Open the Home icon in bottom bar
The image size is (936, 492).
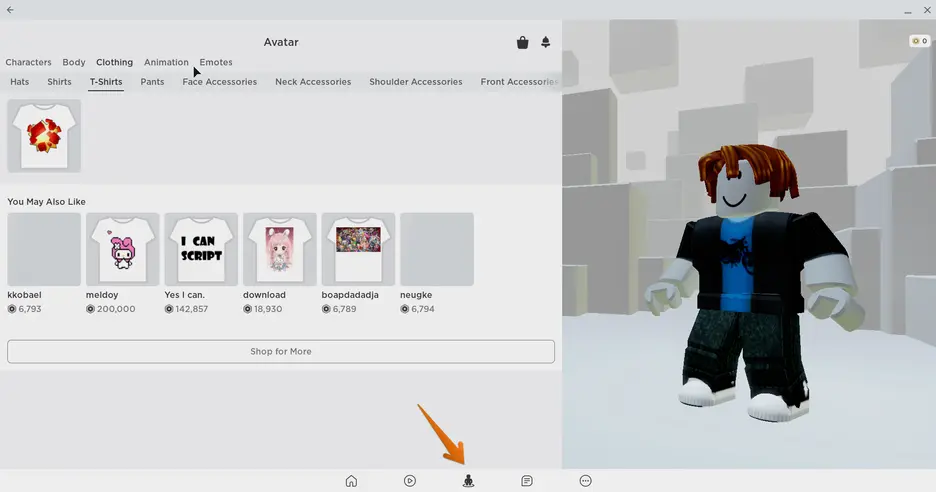(351, 481)
